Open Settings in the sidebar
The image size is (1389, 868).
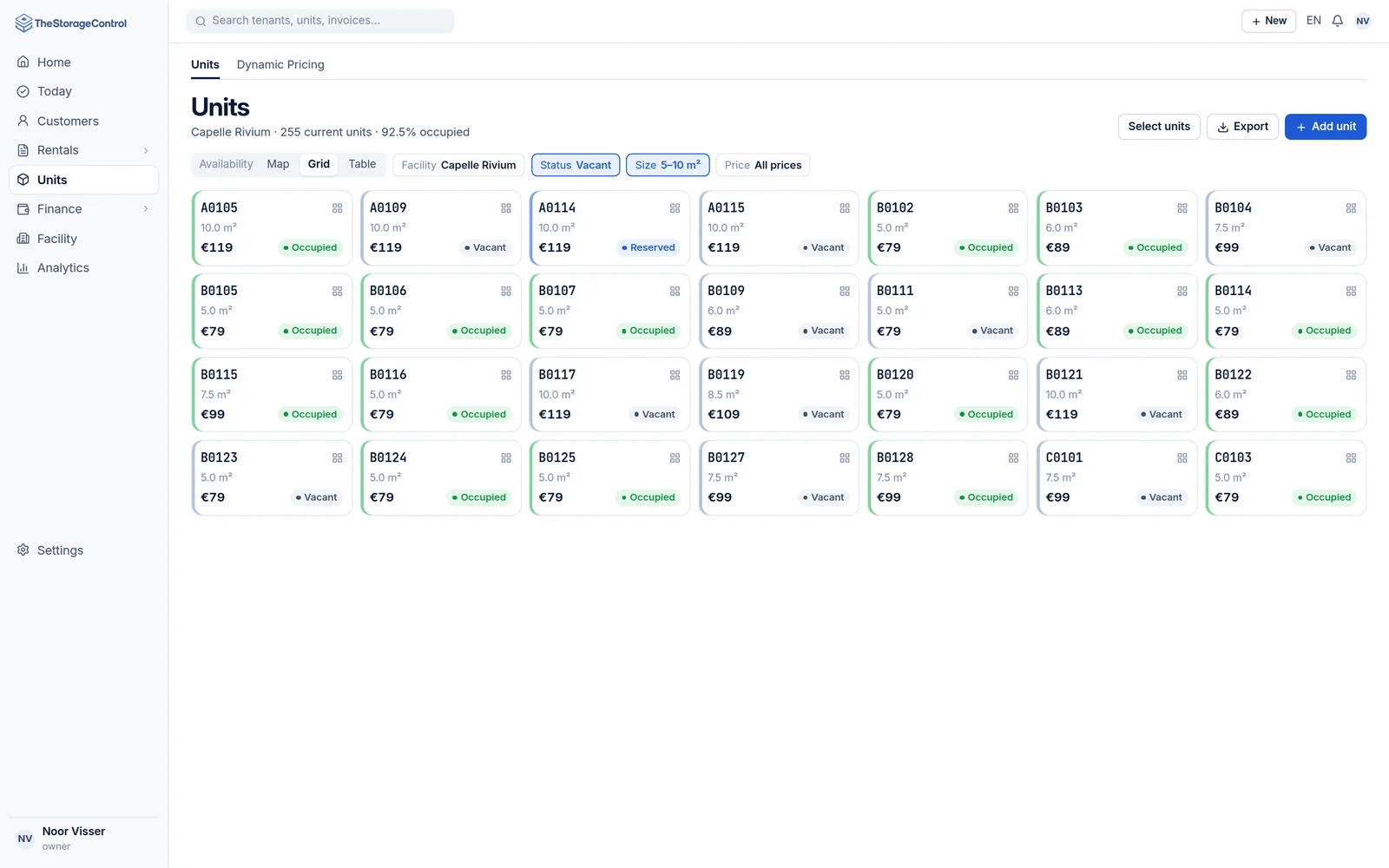pyautogui.click(x=83, y=550)
